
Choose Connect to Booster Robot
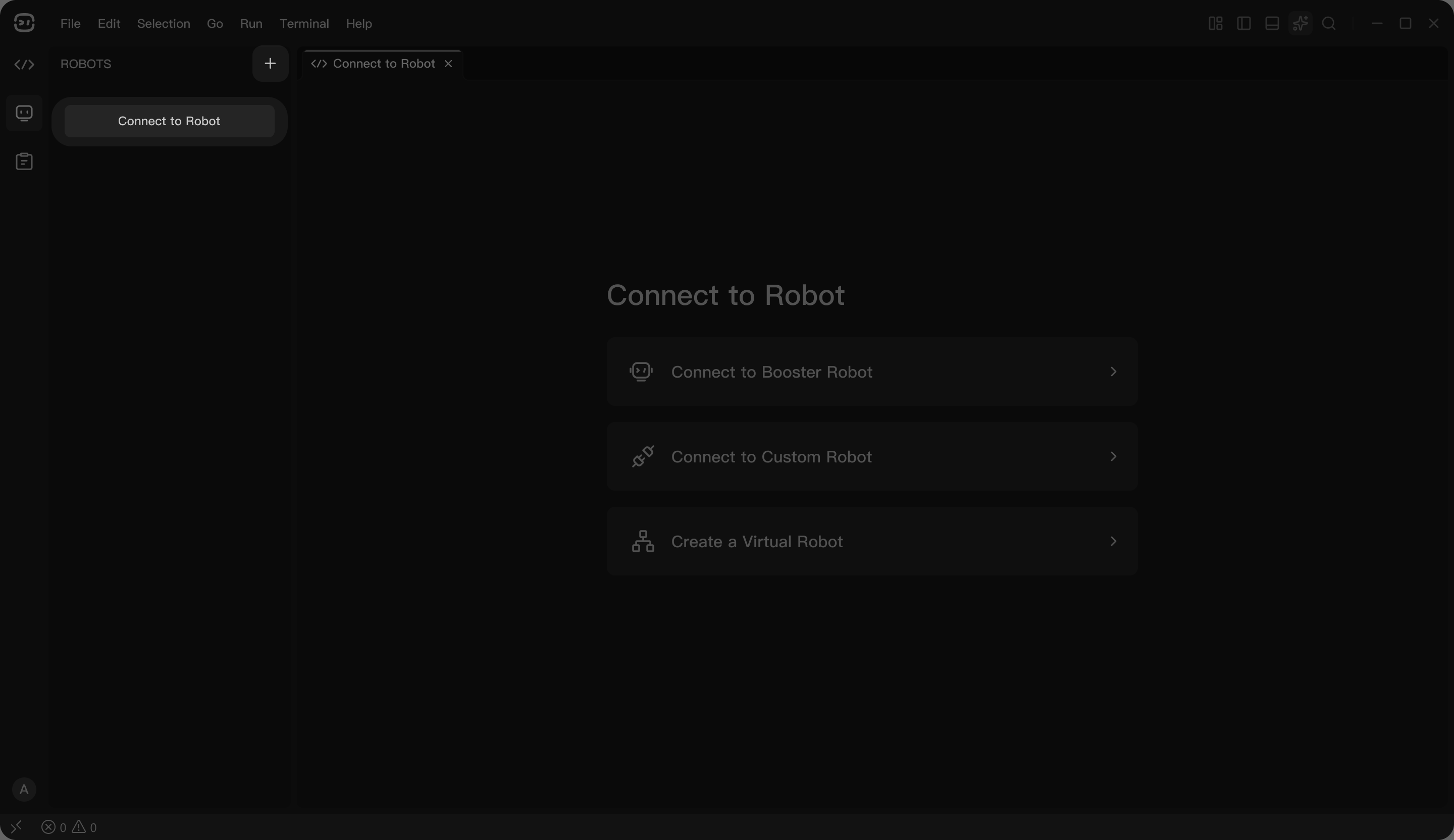pos(872,372)
